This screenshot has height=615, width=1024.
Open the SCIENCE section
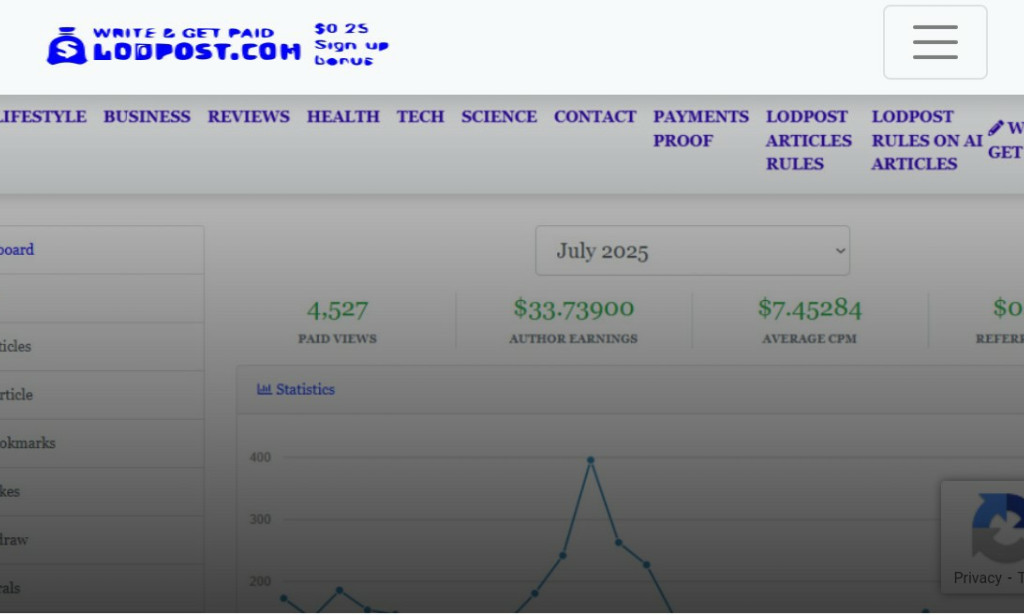(x=499, y=117)
